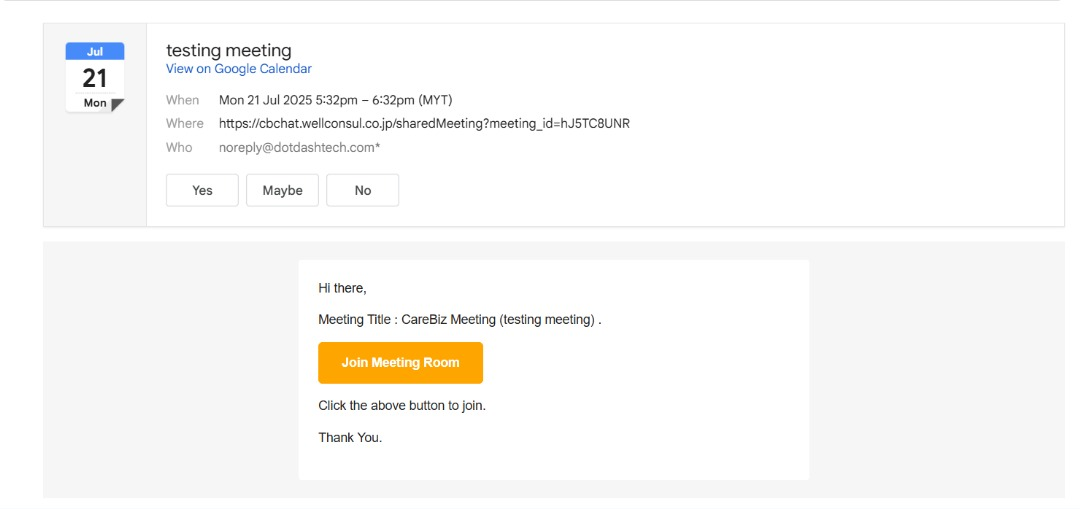Open View on Google Calendar link
Image resolution: width=1080 pixels, height=509 pixels.
pos(239,69)
